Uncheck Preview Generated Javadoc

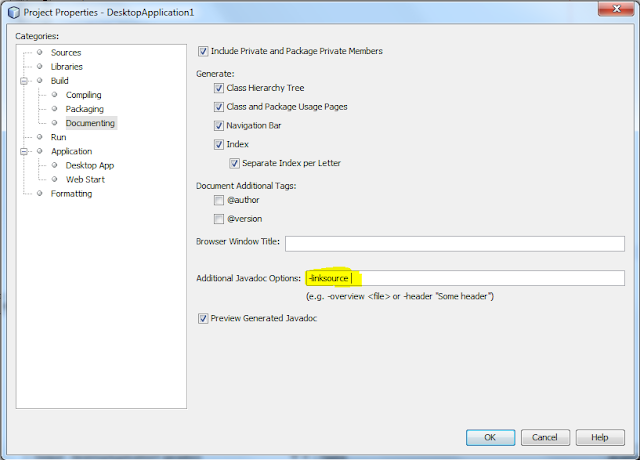tap(203, 318)
